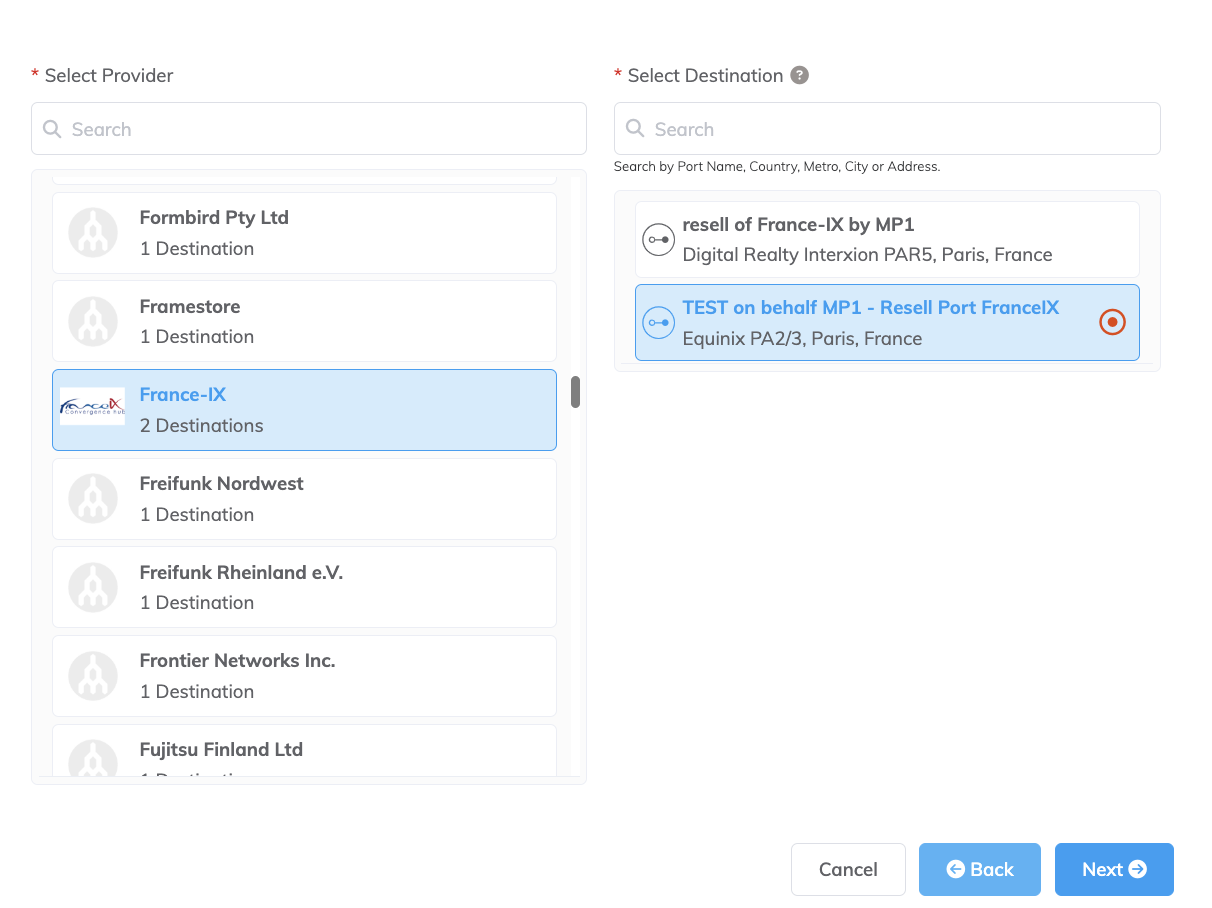
Task: Go Back to the previous step
Action: click(979, 869)
